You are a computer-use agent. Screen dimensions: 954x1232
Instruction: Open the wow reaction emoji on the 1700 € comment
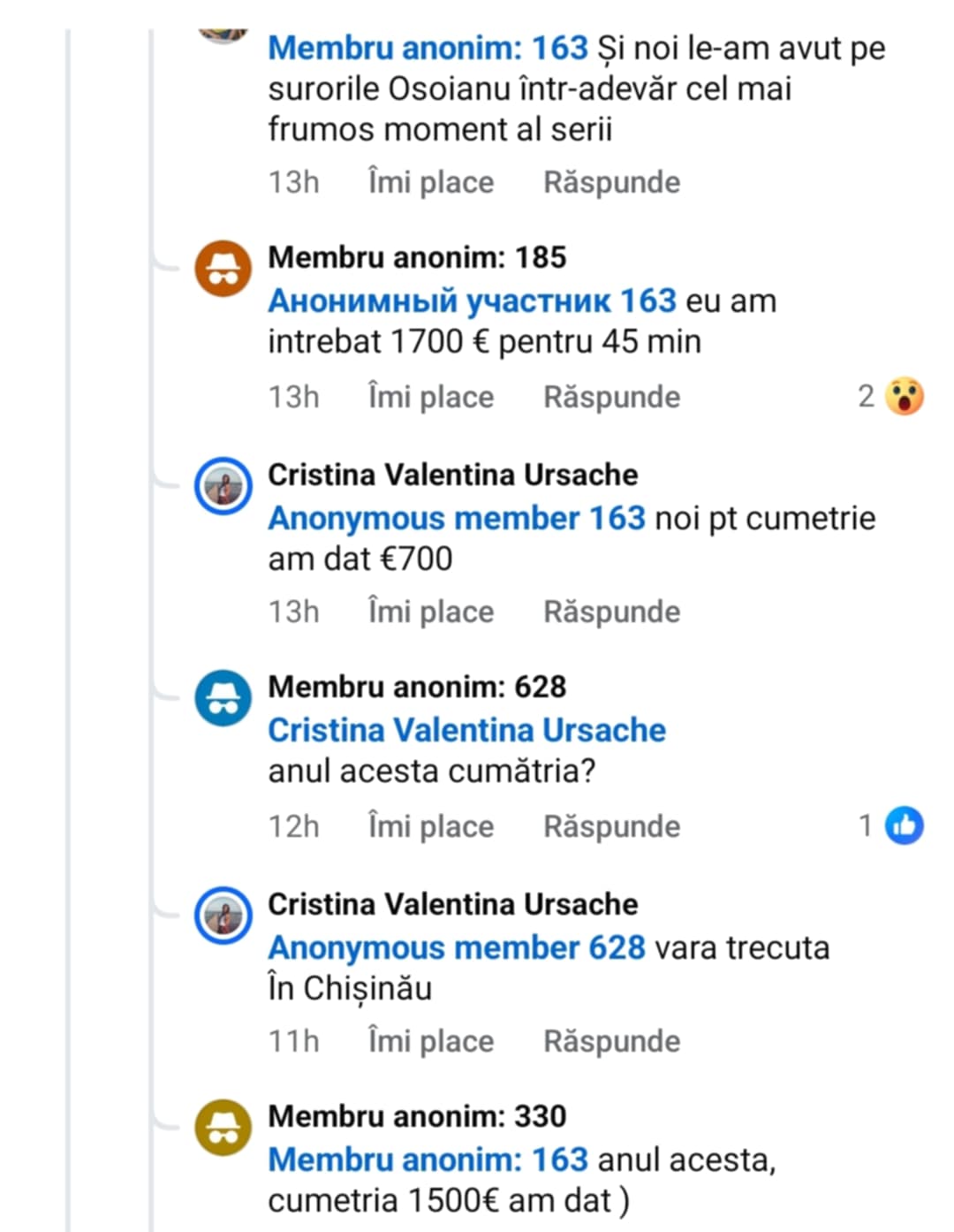tap(905, 397)
